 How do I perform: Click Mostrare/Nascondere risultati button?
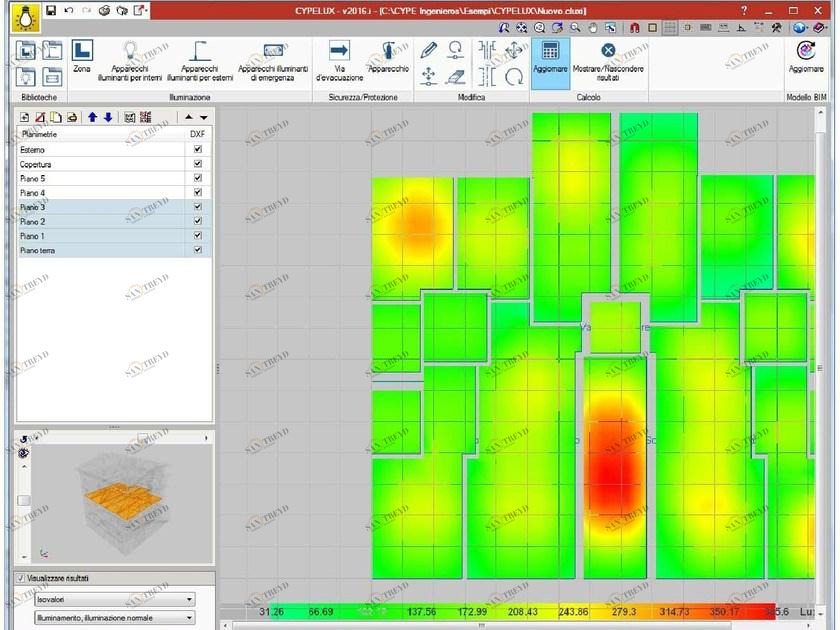click(608, 58)
